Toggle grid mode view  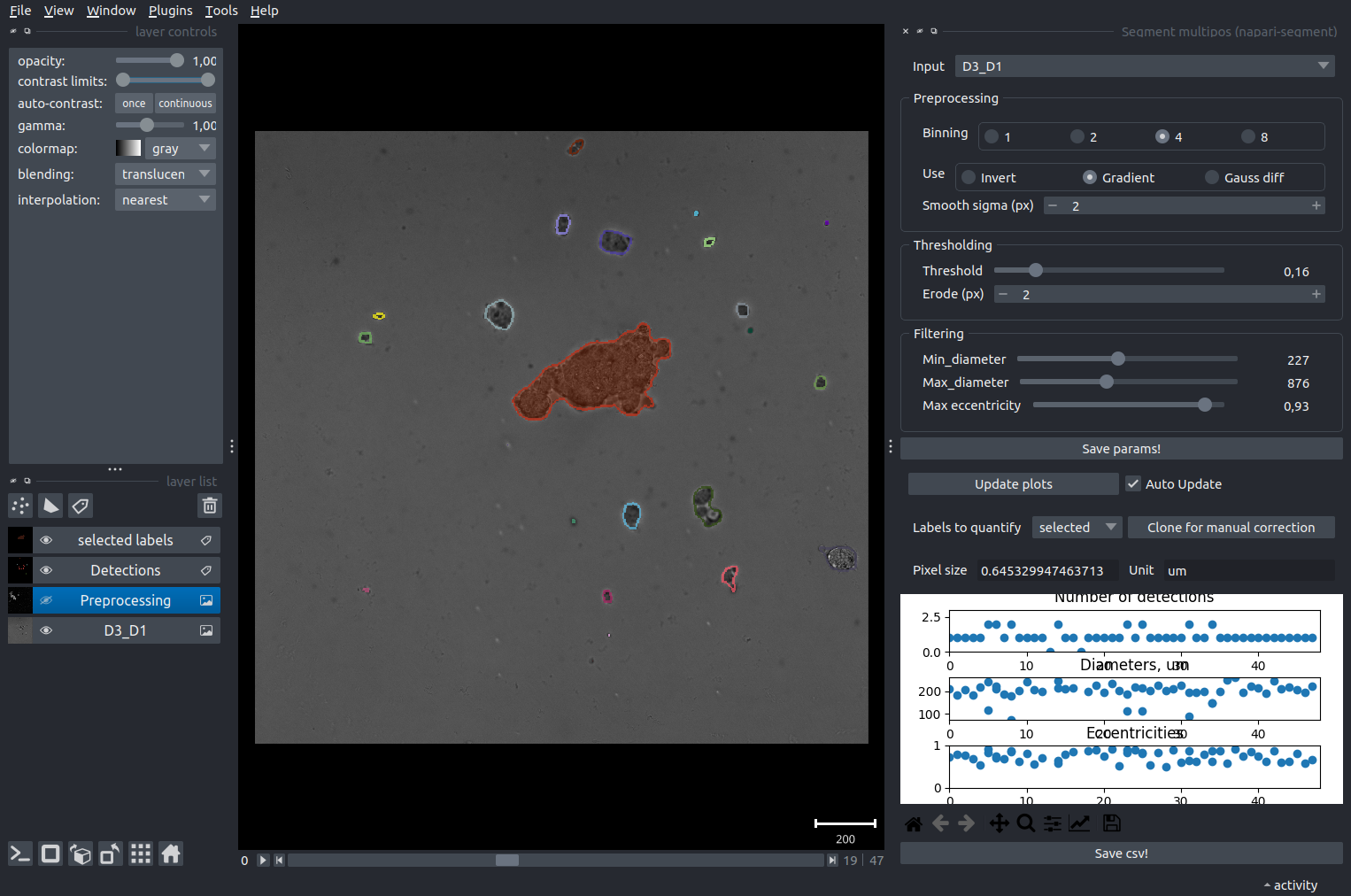tap(141, 854)
